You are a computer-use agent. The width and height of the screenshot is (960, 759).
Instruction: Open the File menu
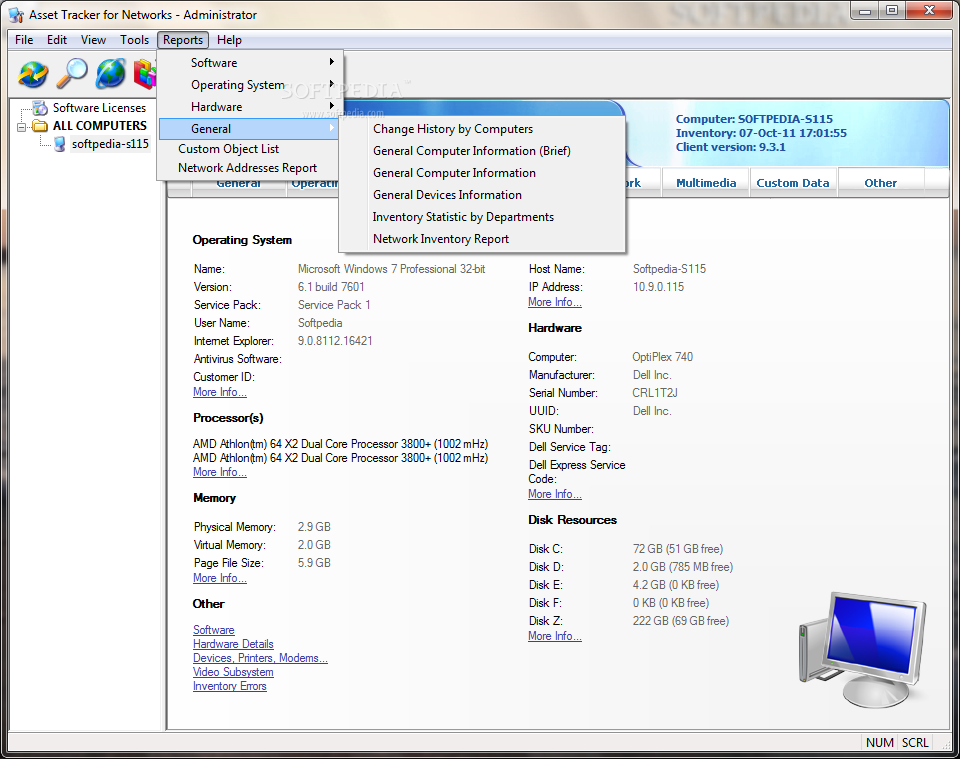(24, 40)
